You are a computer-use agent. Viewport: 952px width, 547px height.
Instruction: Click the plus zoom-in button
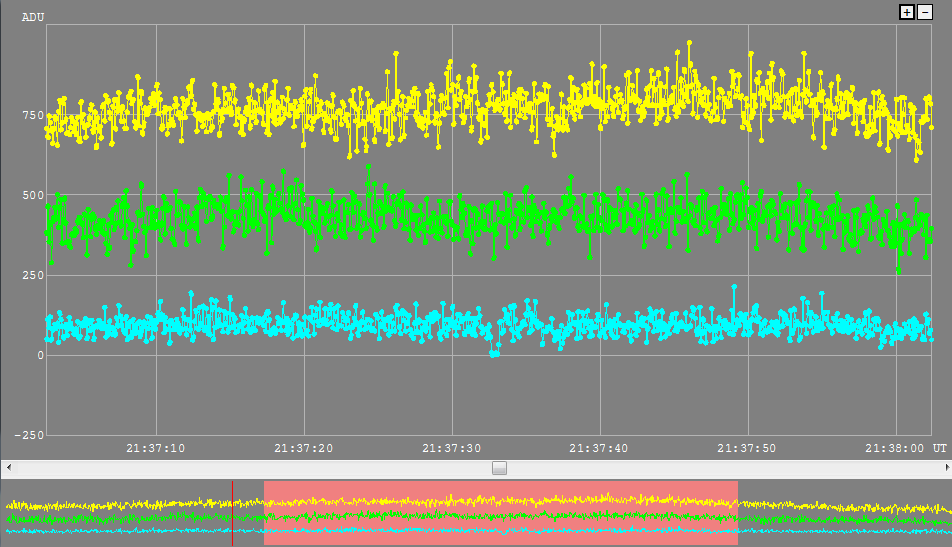click(907, 12)
